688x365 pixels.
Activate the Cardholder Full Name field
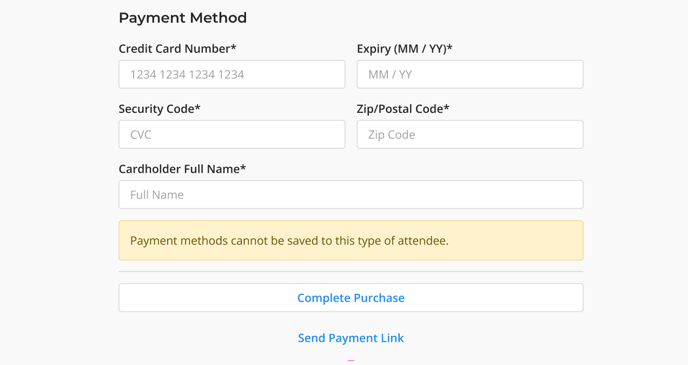point(351,194)
